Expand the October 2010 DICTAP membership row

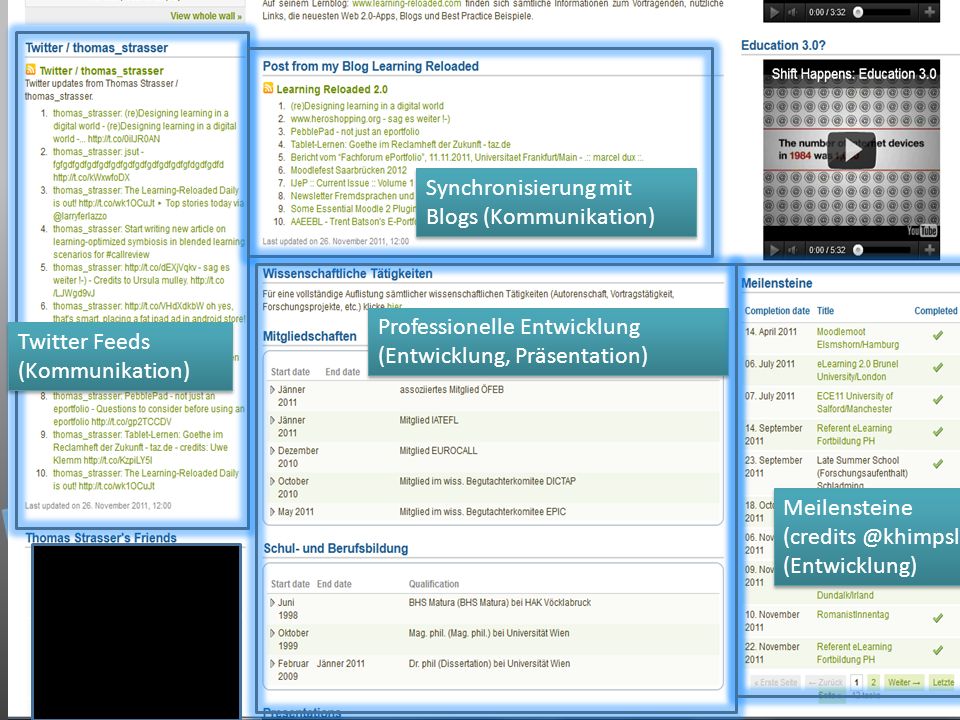pos(272,481)
